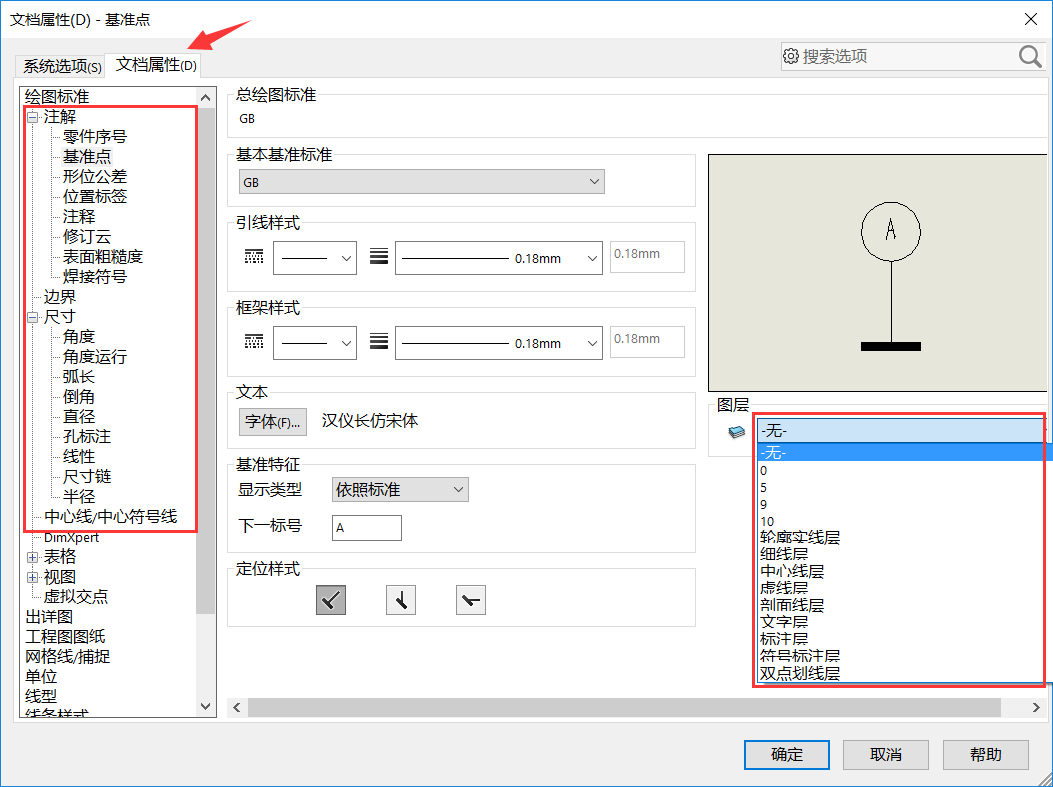The image size is (1053, 787).
Task: Expand the 表格 tree node
Action: [32, 557]
